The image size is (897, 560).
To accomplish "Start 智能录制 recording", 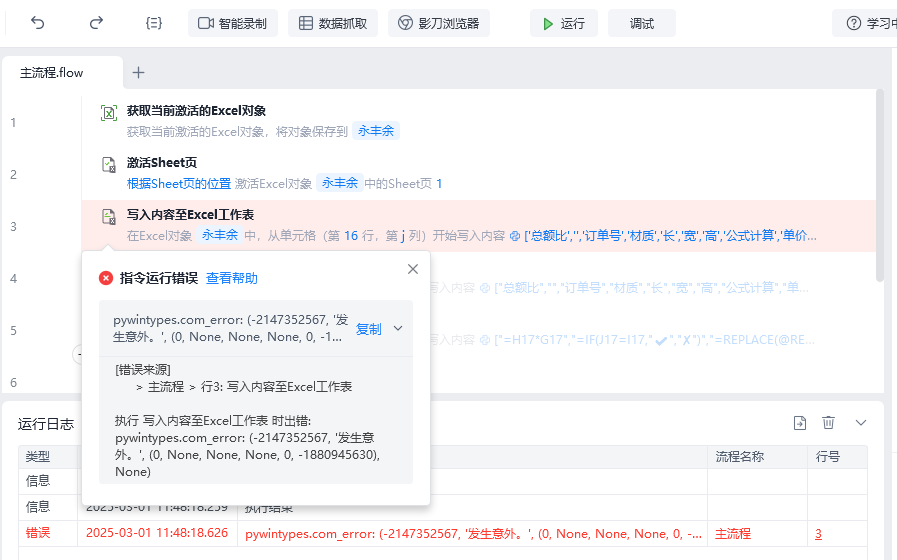I will point(233,23).
